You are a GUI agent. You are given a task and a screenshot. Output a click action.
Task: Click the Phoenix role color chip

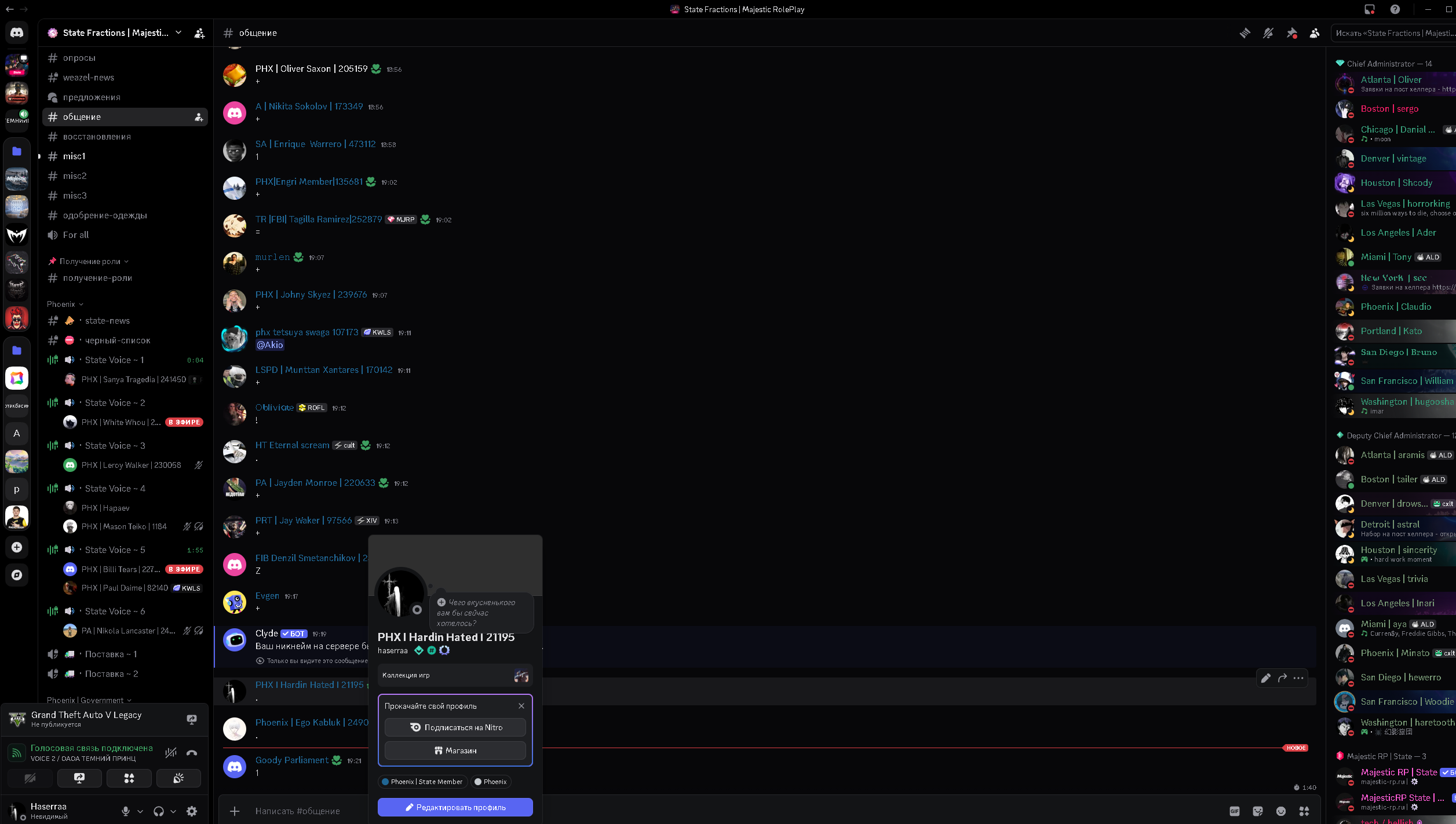click(x=490, y=782)
